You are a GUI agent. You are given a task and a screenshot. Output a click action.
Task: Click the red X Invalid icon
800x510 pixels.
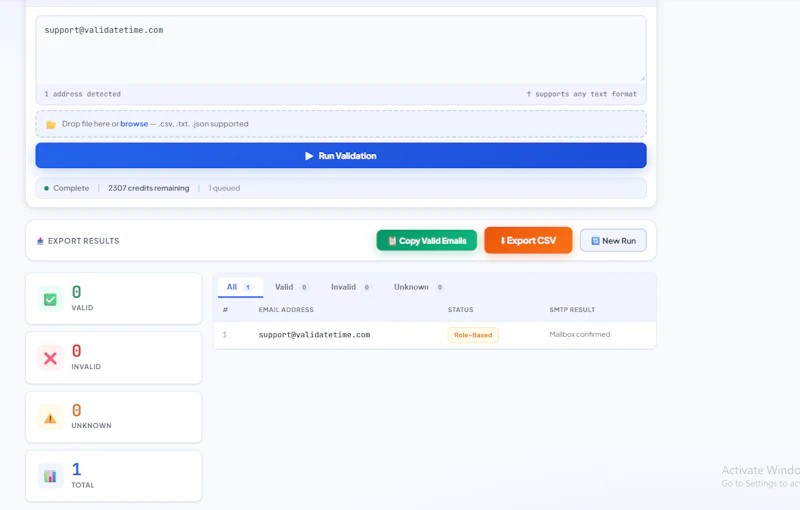tap(50, 358)
